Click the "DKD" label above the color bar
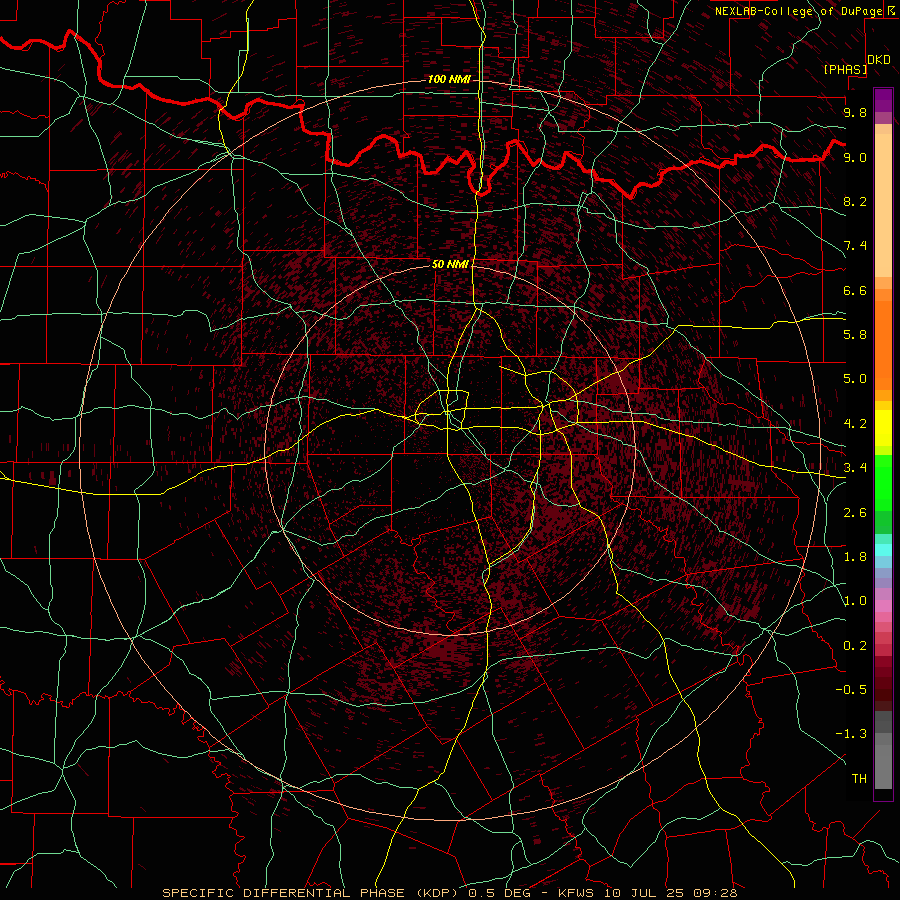Image resolution: width=900 pixels, height=900 pixels. [879, 59]
